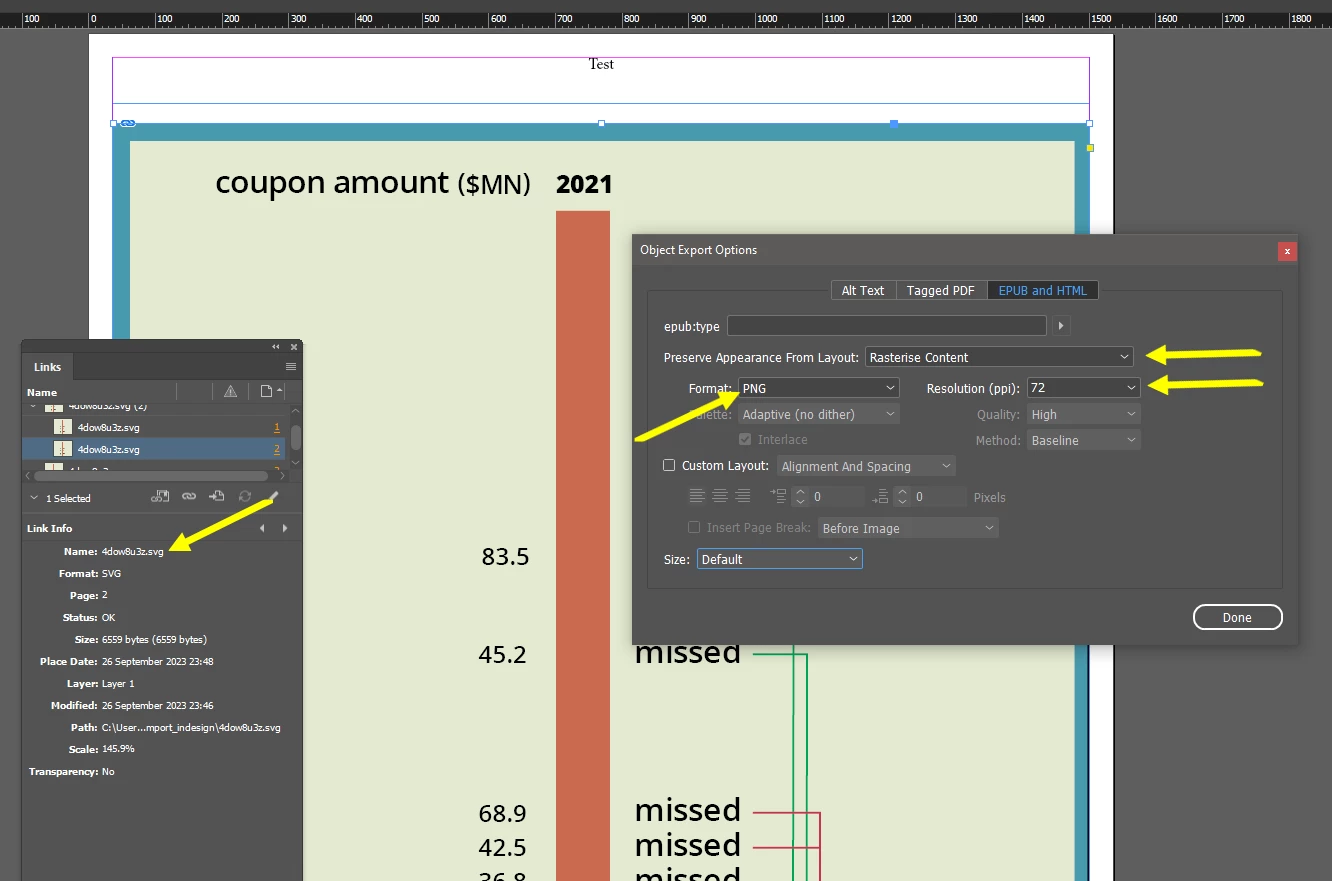Click the space before value field

click(838, 496)
